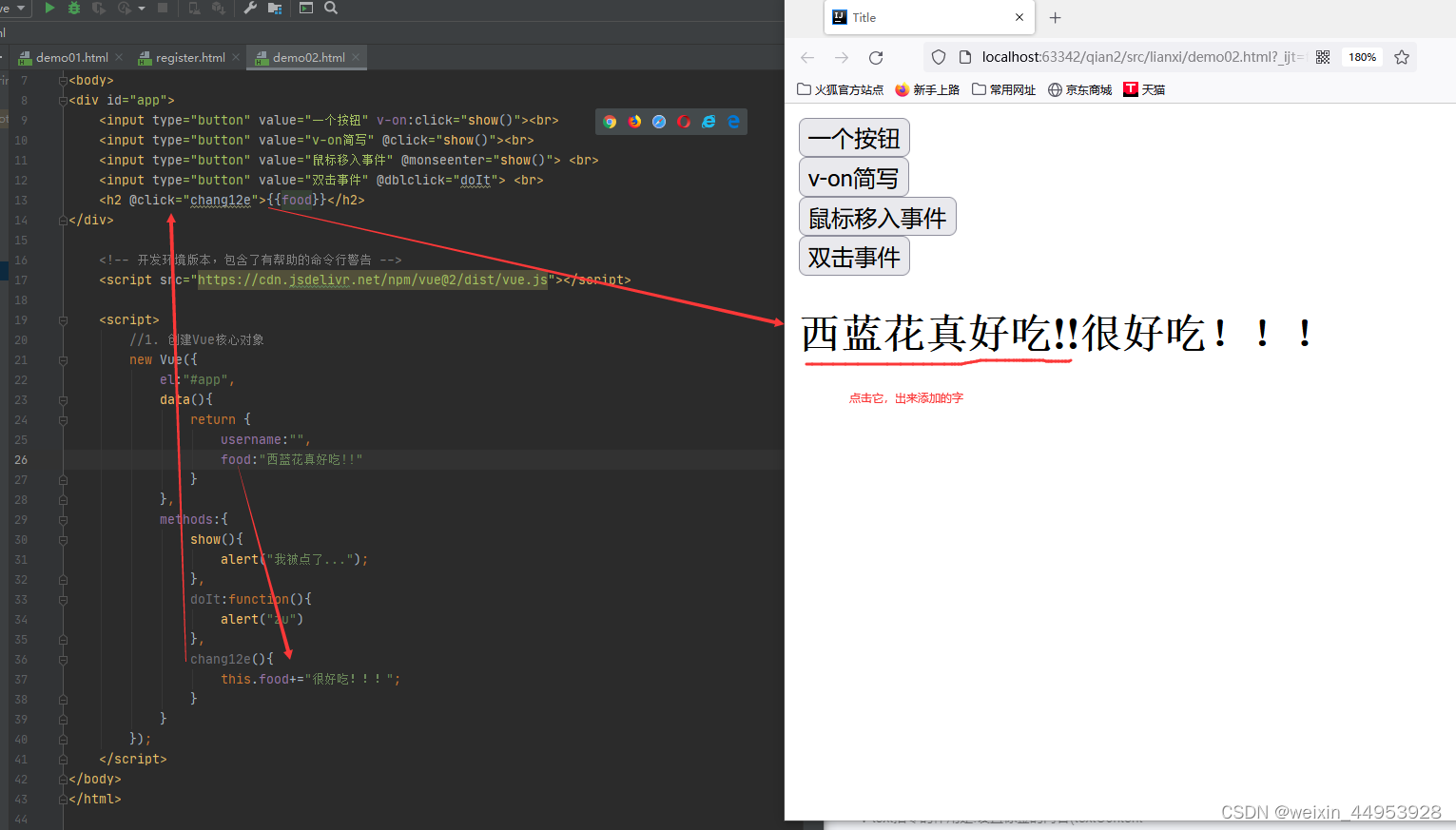This screenshot has height=830, width=1456.
Task: Fold the new Vue block at line 21
Action: (x=64, y=360)
